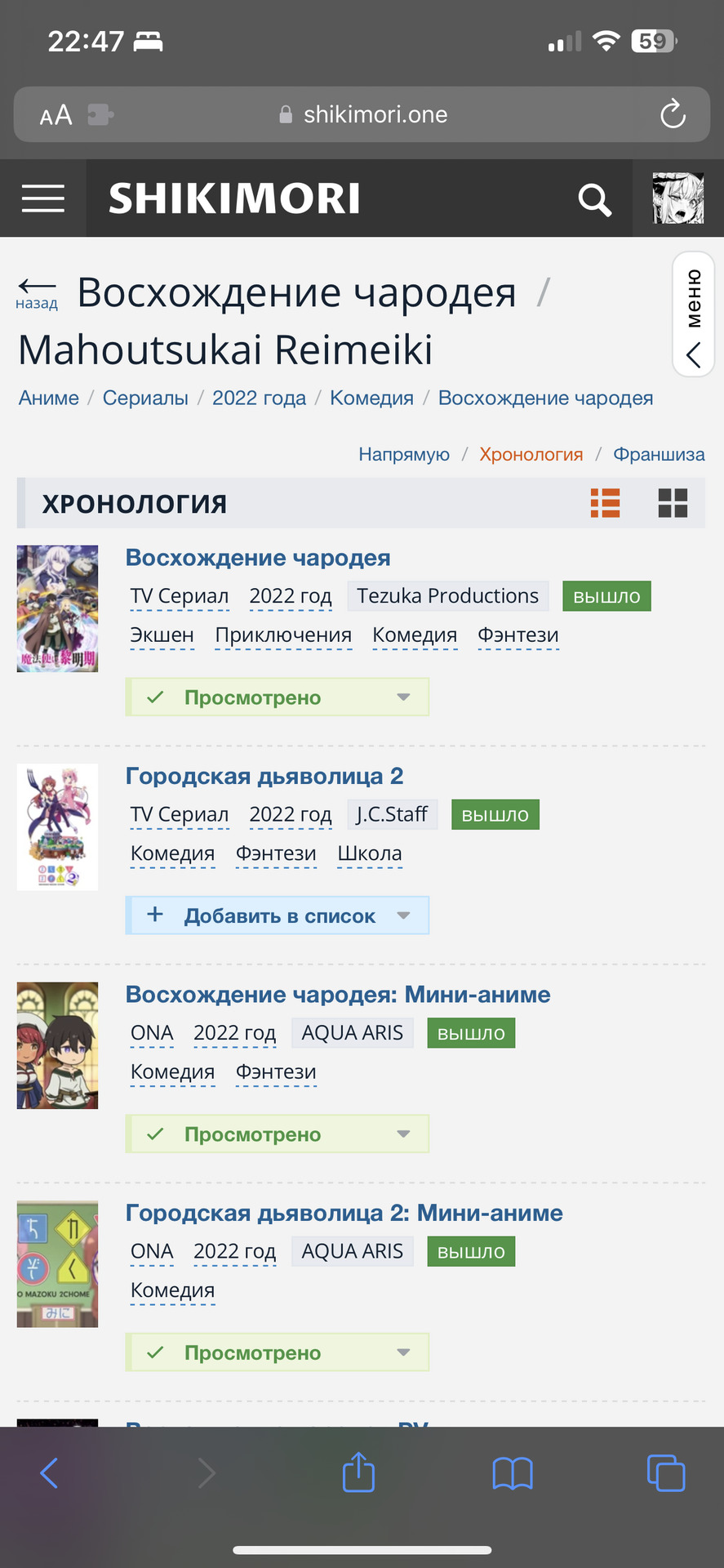Open Safari bookmarks book icon
The width and height of the screenshot is (724, 1568).
tap(513, 1474)
